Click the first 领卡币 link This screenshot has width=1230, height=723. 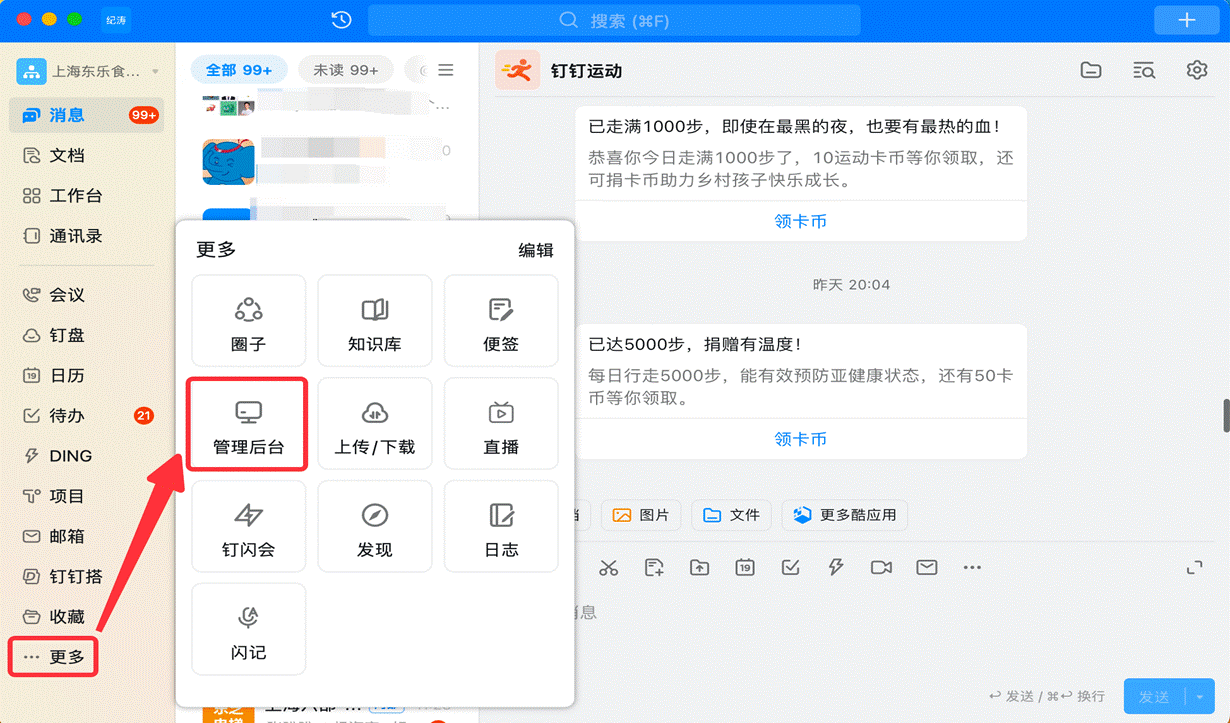click(x=800, y=221)
